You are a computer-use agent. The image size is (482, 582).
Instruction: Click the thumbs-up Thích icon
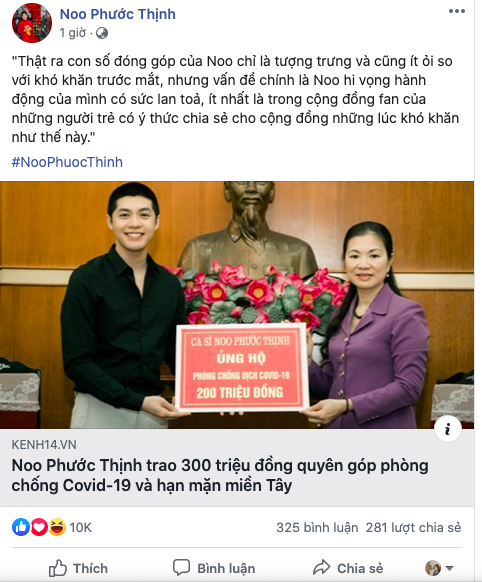[58, 568]
